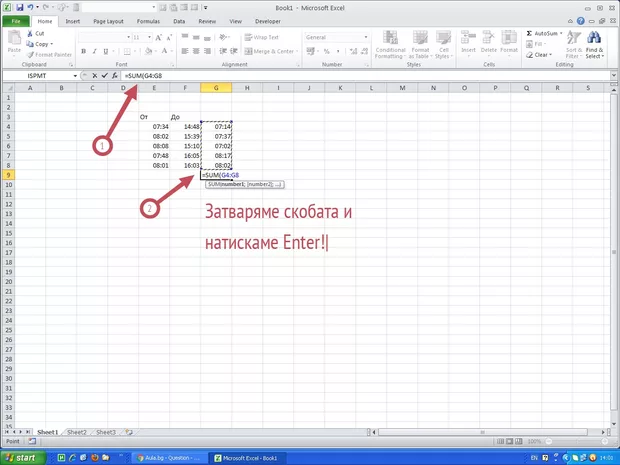Toggle Wrap Text

(262, 37)
